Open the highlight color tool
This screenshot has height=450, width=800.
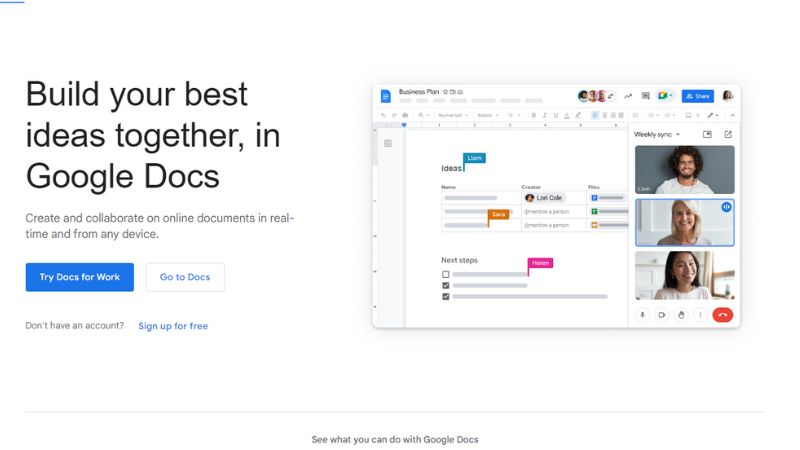click(x=578, y=115)
